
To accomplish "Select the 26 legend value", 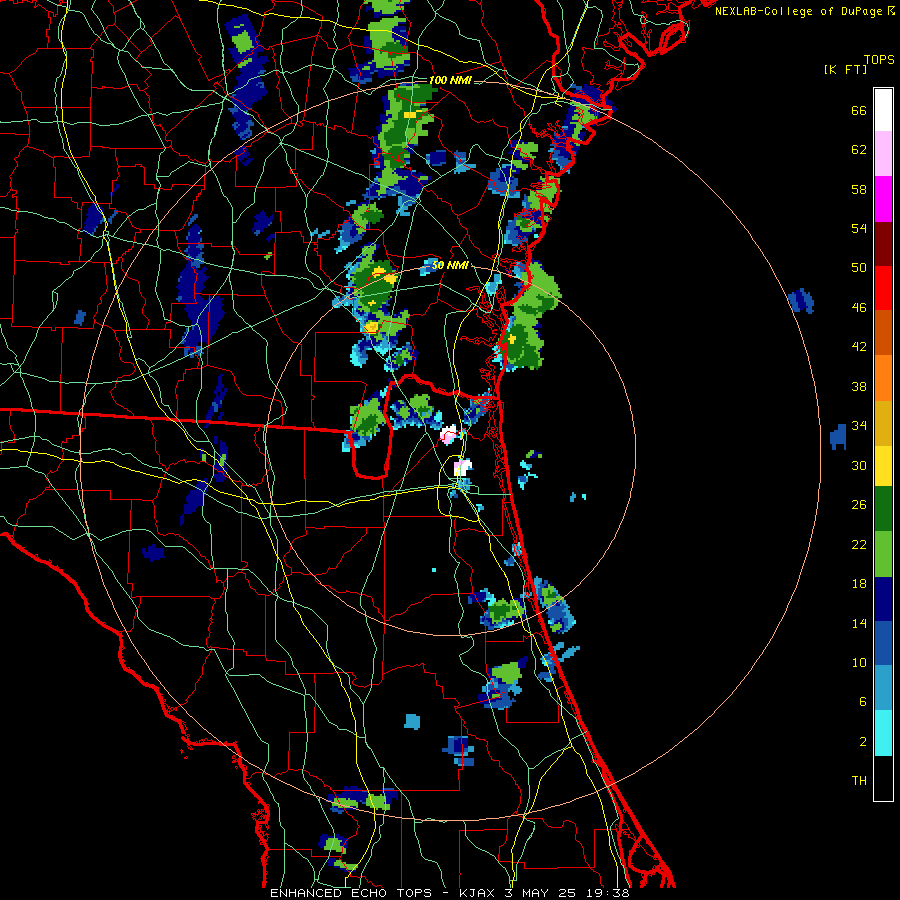I will click(x=859, y=505).
